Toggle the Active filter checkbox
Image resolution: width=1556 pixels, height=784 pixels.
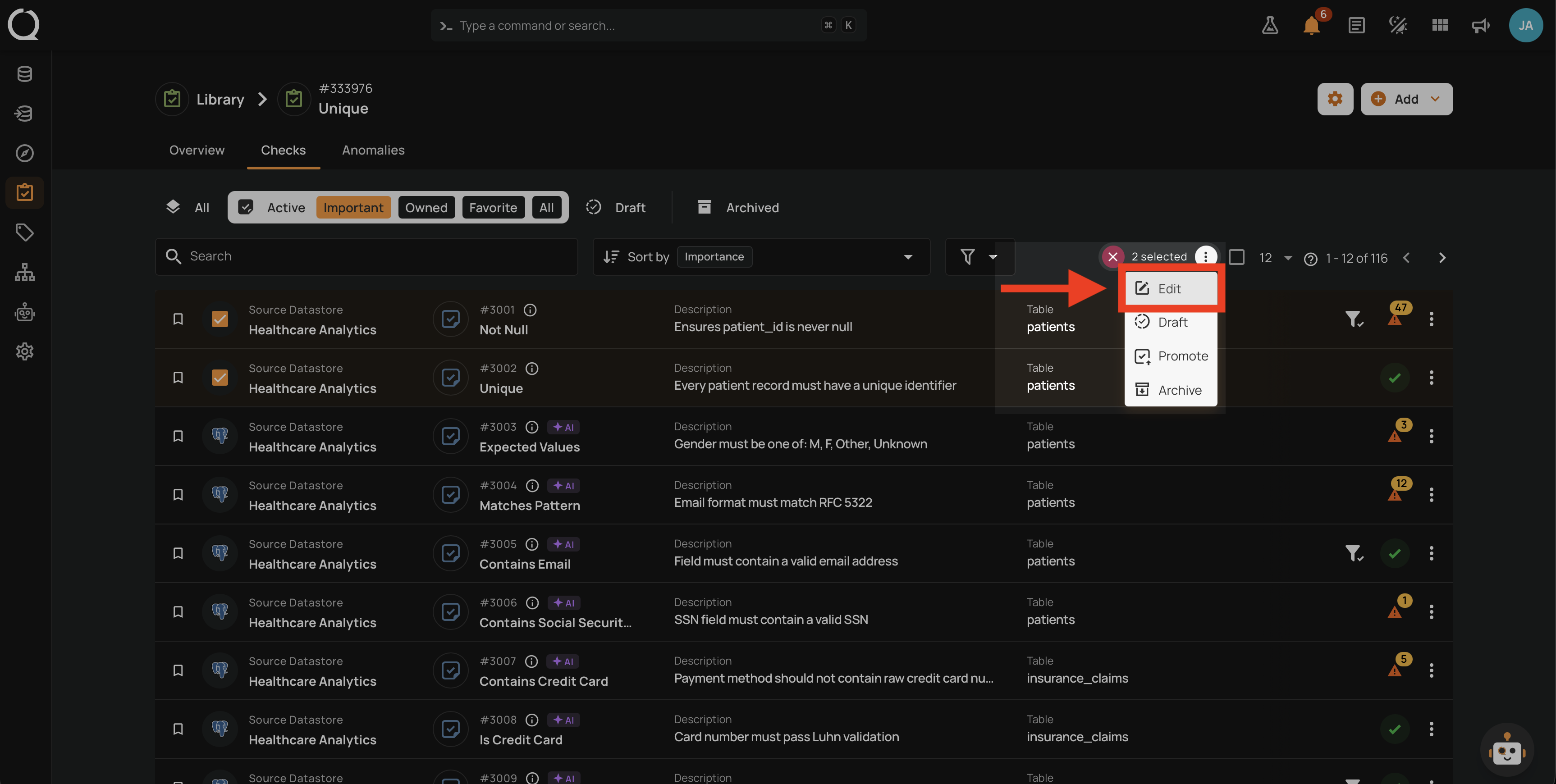pos(245,208)
